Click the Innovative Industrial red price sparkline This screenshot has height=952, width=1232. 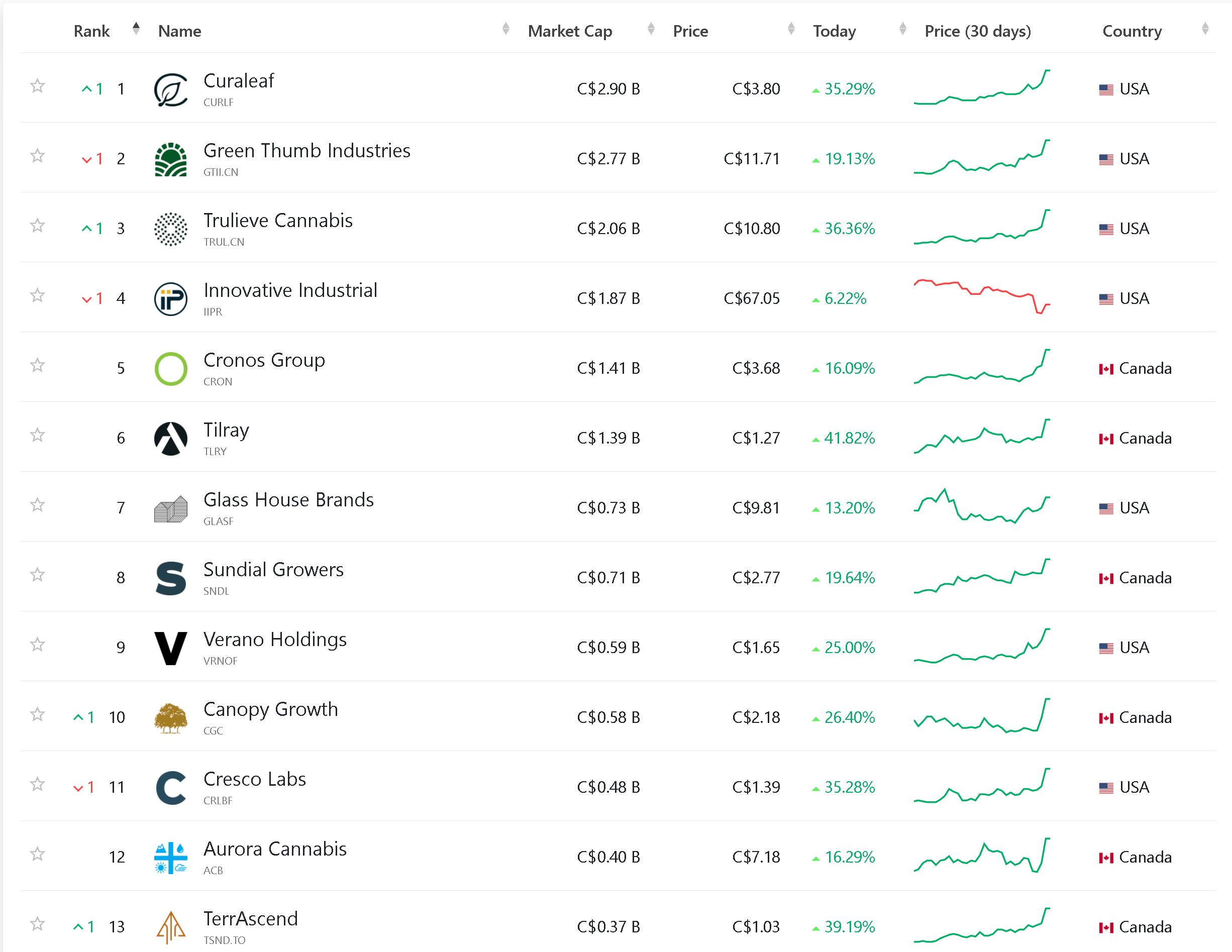click(982, 296)
